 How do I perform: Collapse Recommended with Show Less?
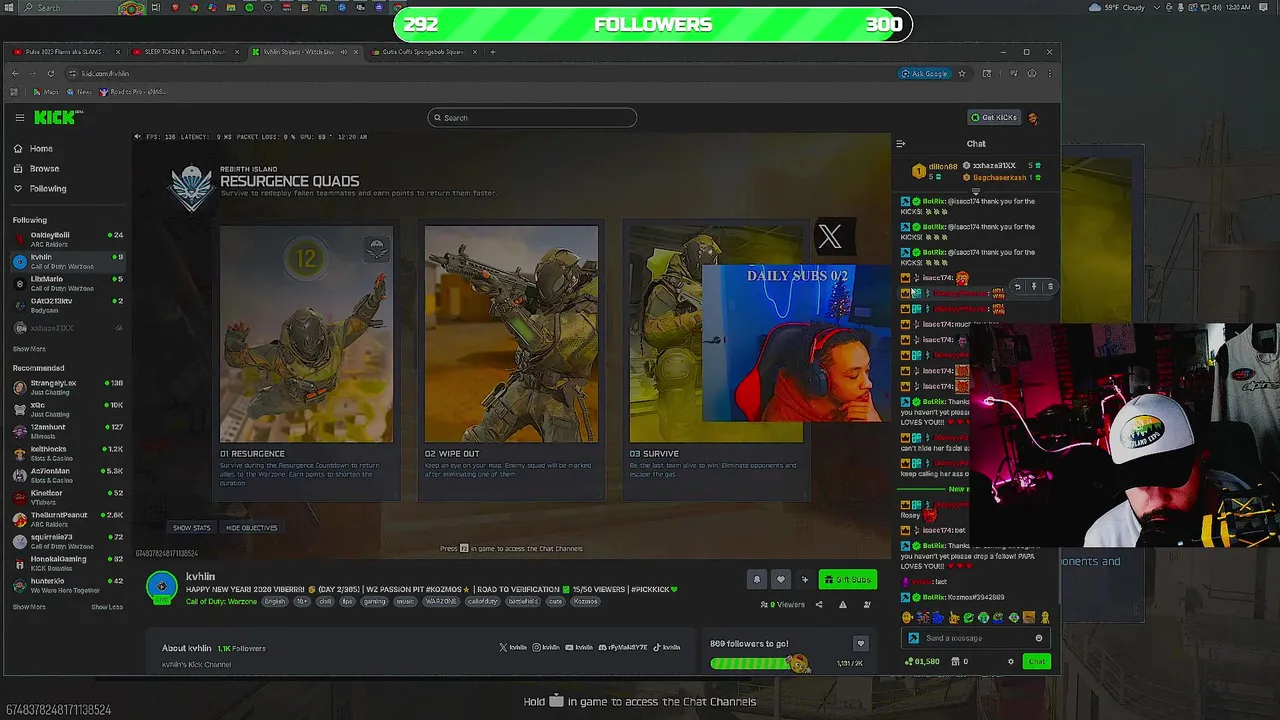[x=107, y=607]
